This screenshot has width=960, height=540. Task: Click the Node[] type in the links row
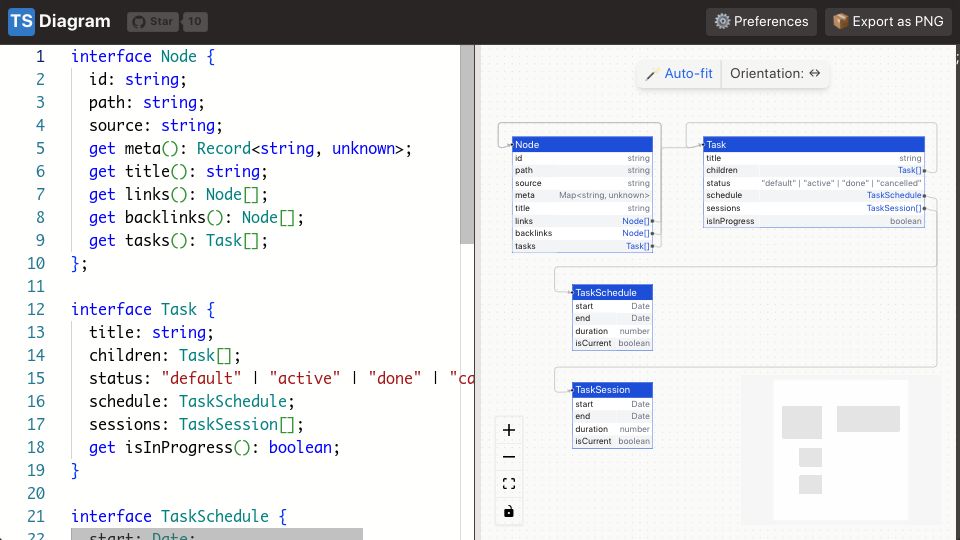pos(636,221)
